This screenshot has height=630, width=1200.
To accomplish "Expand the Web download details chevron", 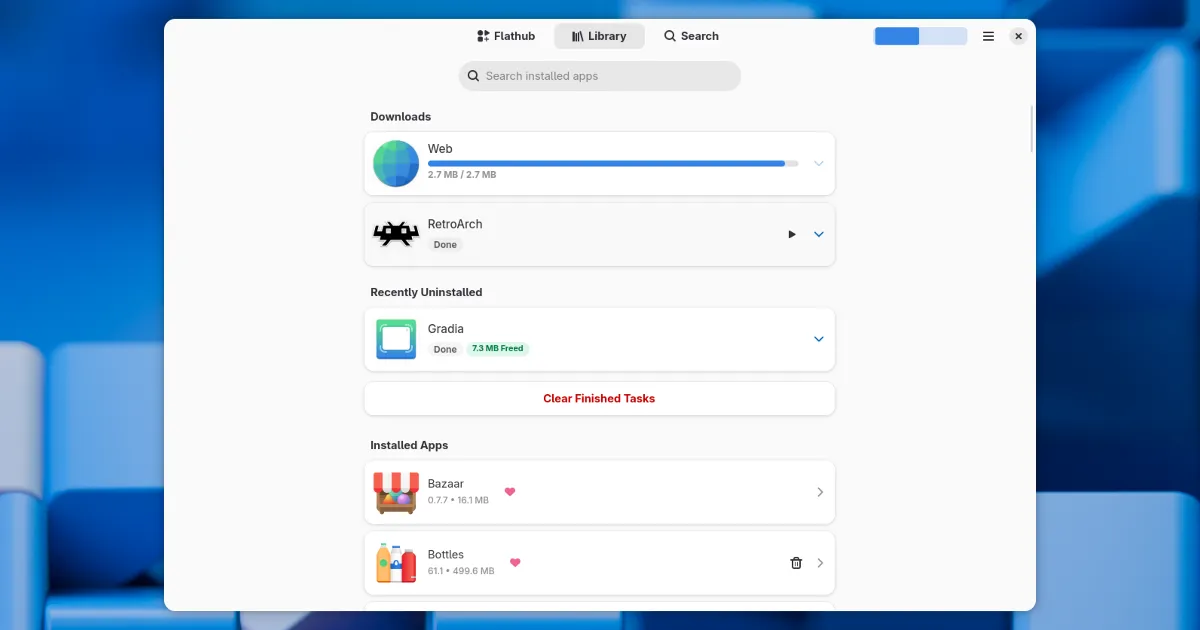I will tap(818, 164).
